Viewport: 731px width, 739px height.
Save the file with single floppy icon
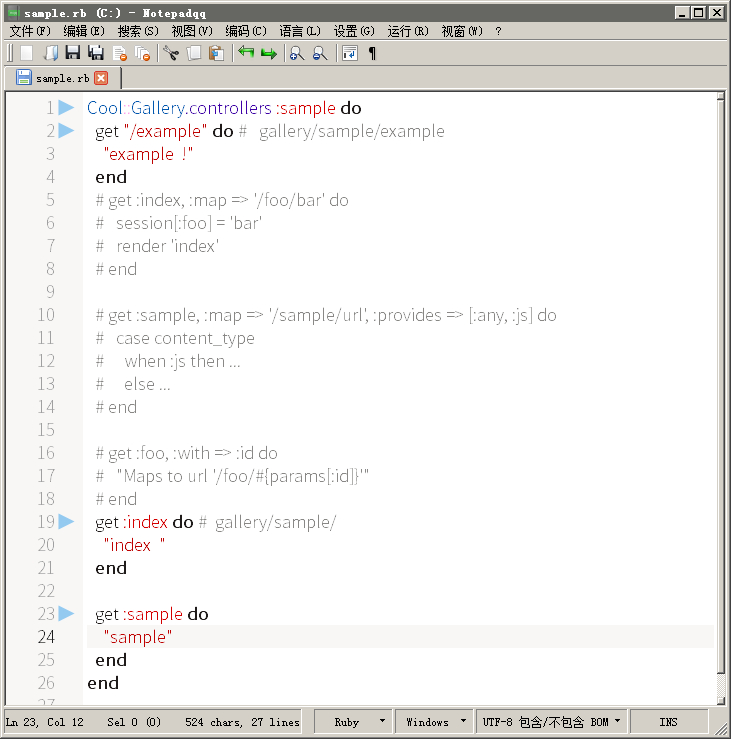[73, 53]
